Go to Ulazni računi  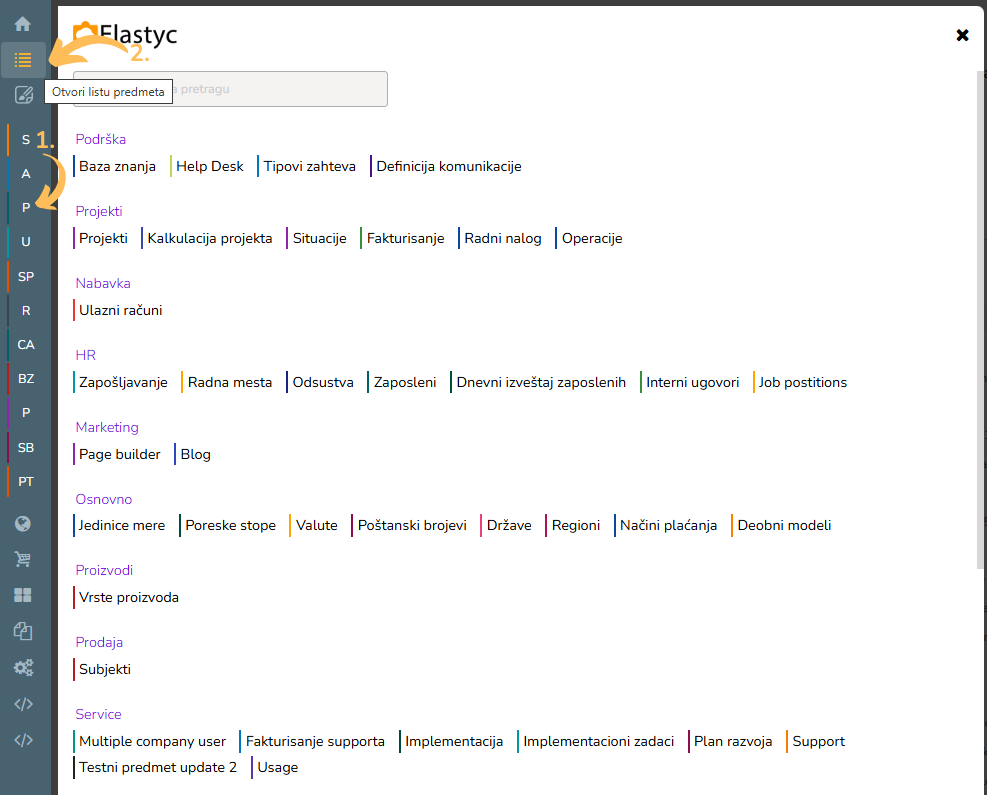pyautogui.click(x=121, y=311)
